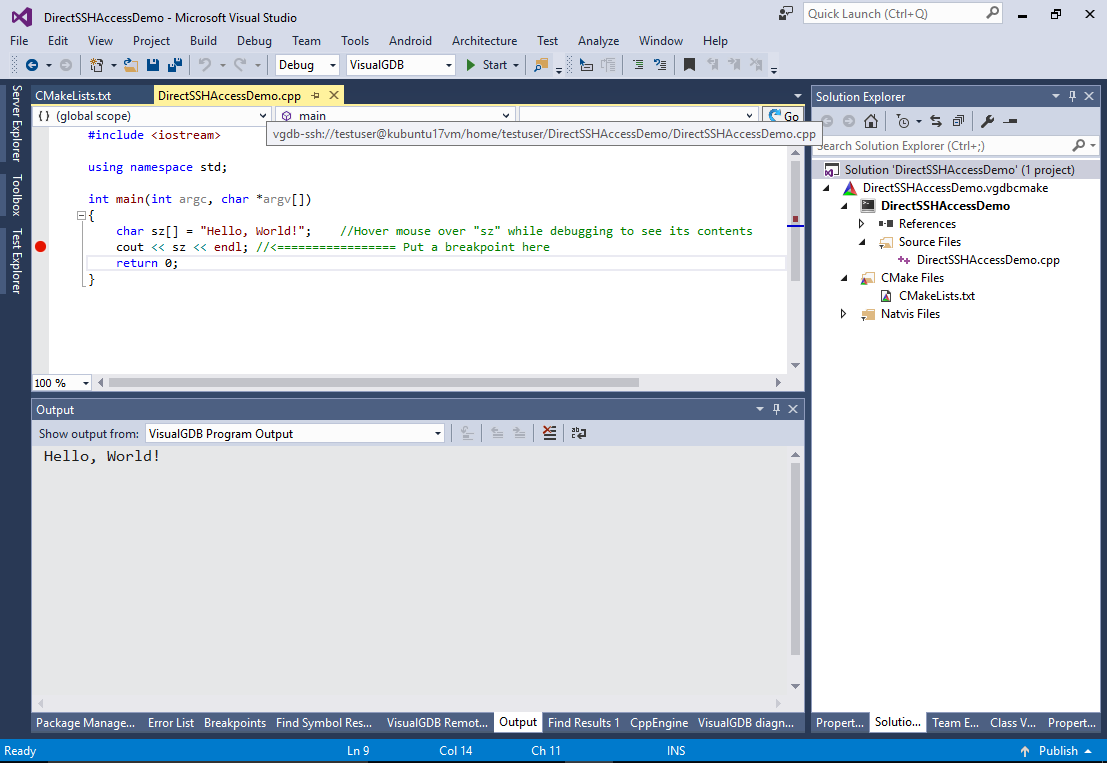Click the feedback icon beside Quick Launch
Viewport: 1107px width, 763px height.
coord(786,13)
